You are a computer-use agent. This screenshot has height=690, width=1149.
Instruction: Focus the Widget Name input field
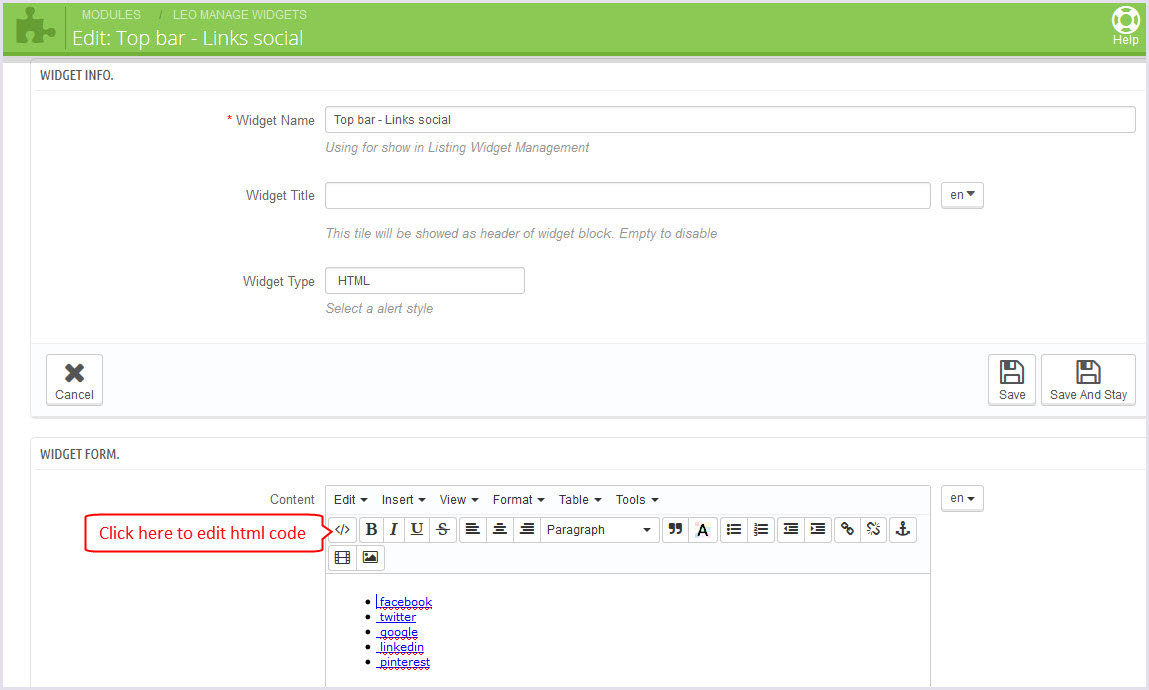[x=730, y=120]
